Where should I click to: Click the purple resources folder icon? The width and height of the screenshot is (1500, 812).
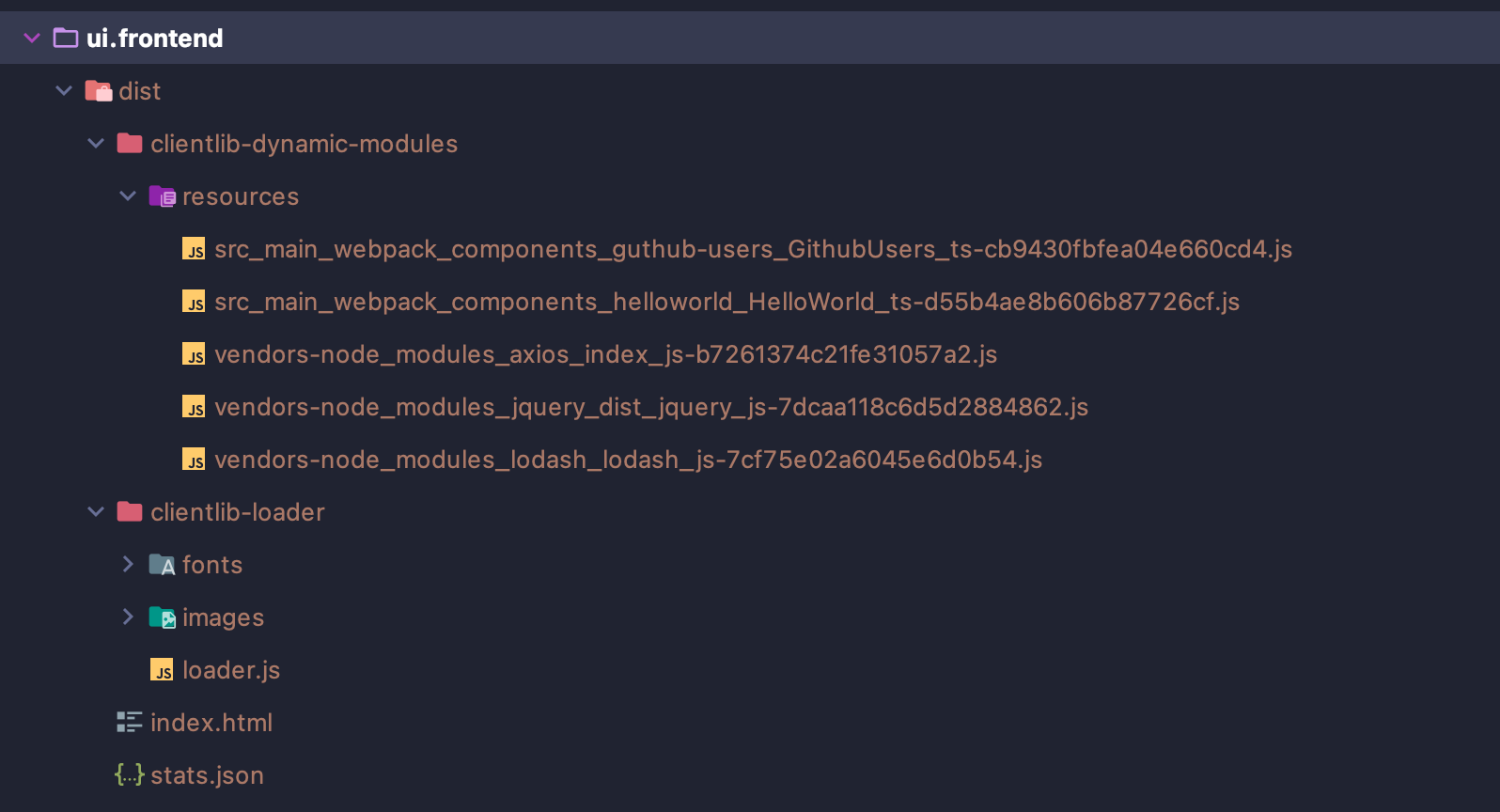[163, 196]
